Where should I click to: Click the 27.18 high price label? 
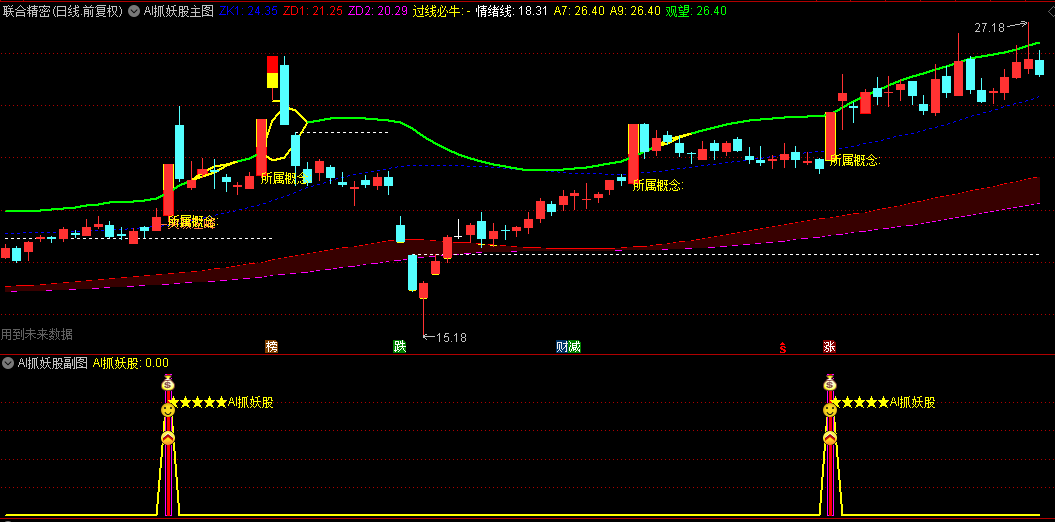click(x=989, y=28)
